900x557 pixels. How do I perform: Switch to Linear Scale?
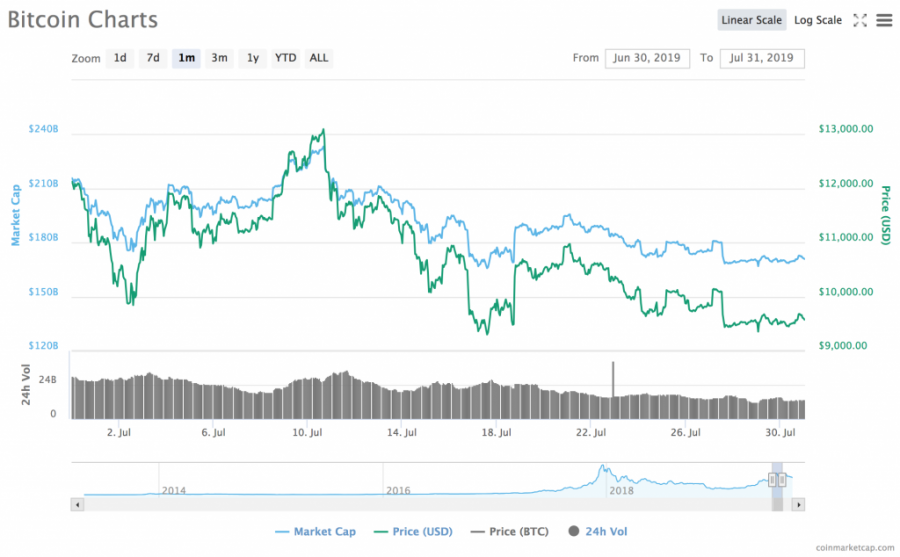751,20
